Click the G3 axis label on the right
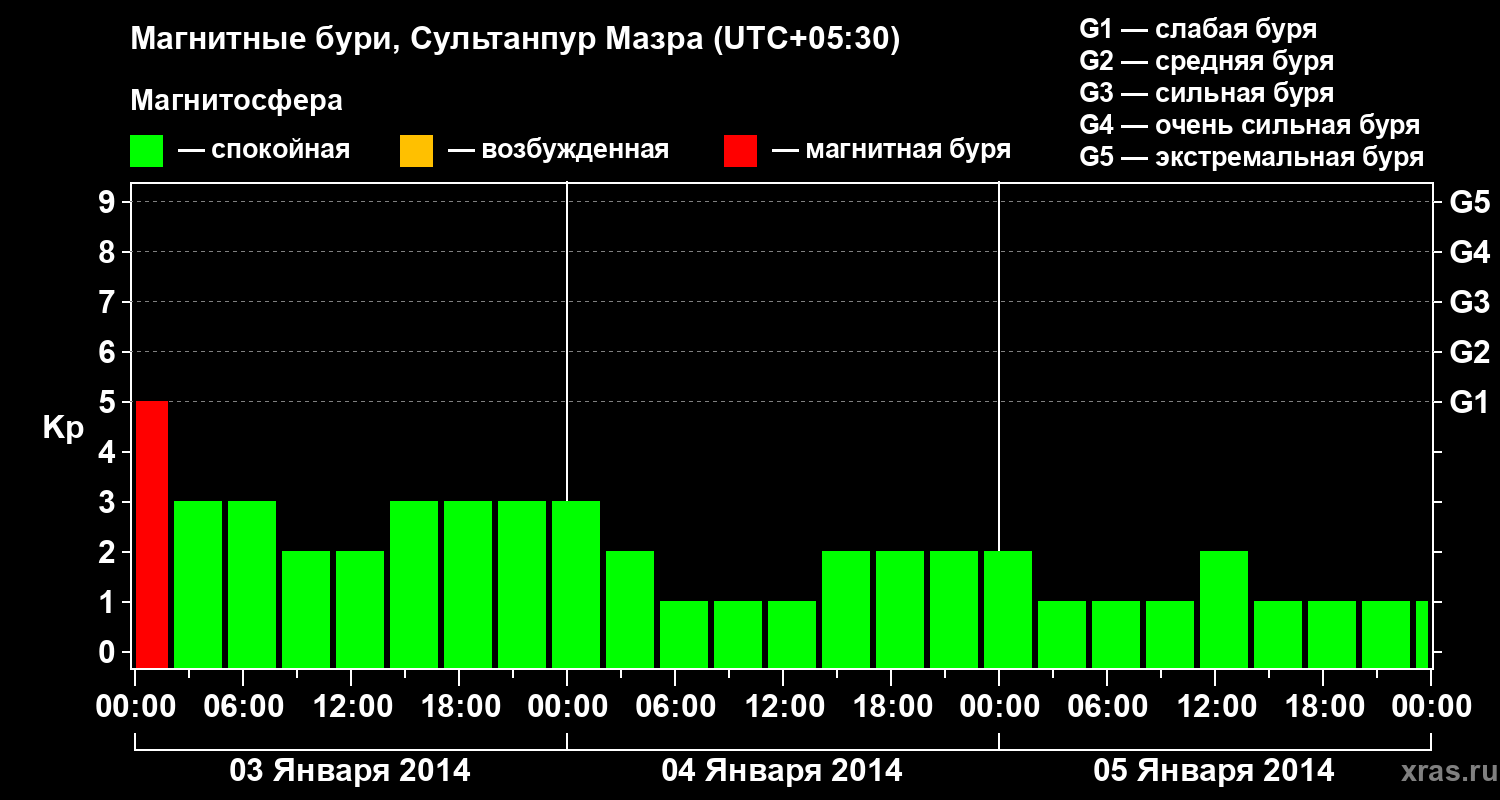 coord(1469,302)
